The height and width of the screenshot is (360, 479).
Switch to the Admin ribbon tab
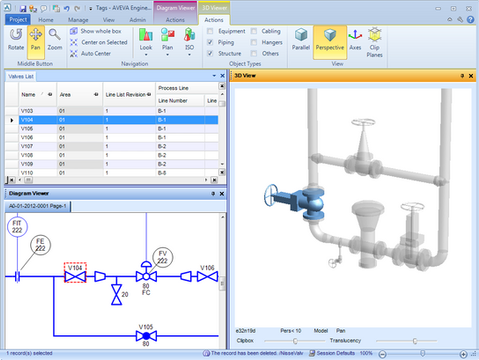(137, 20)
